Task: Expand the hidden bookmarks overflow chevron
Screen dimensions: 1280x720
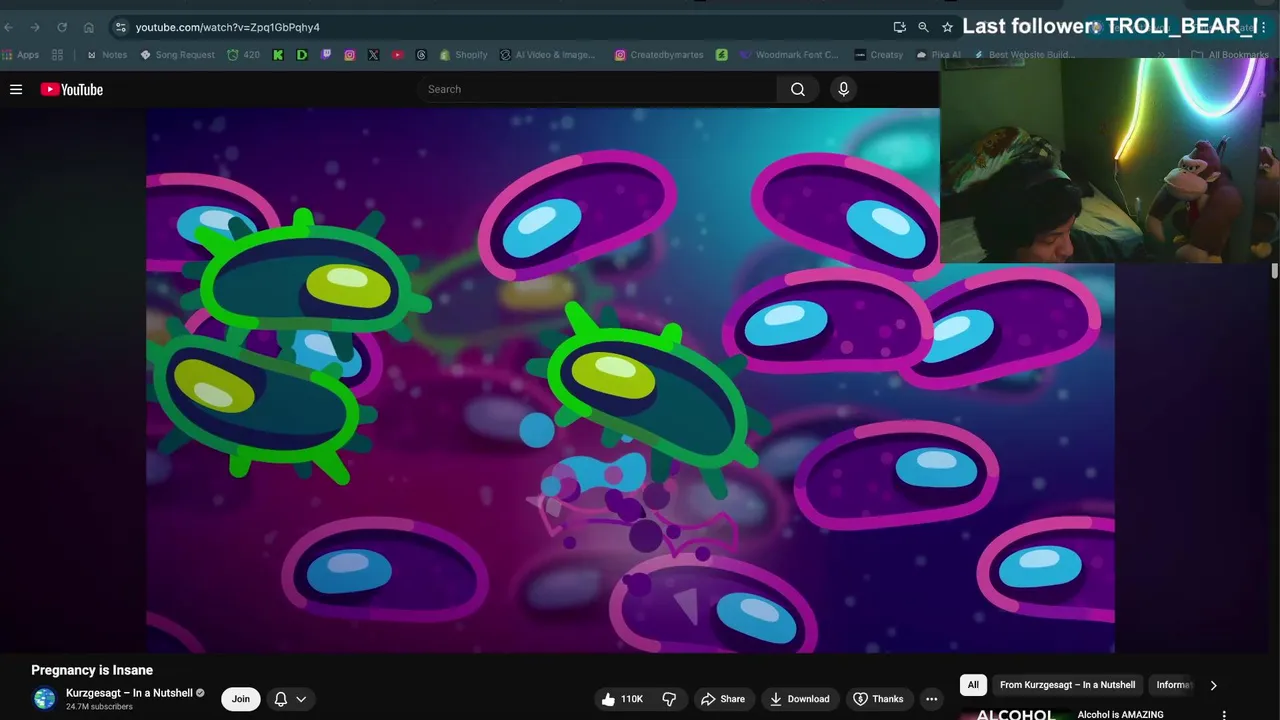Action: tap(1161, 55)
